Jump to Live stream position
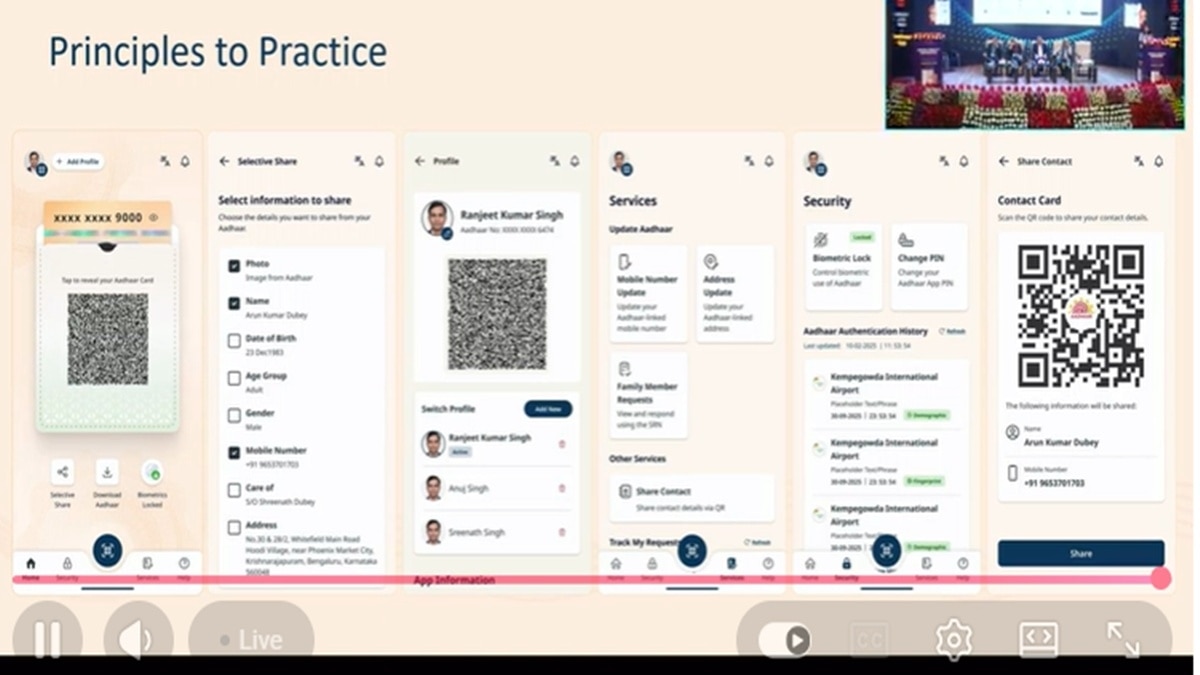Screen dimensions: 1200x675 251,639
